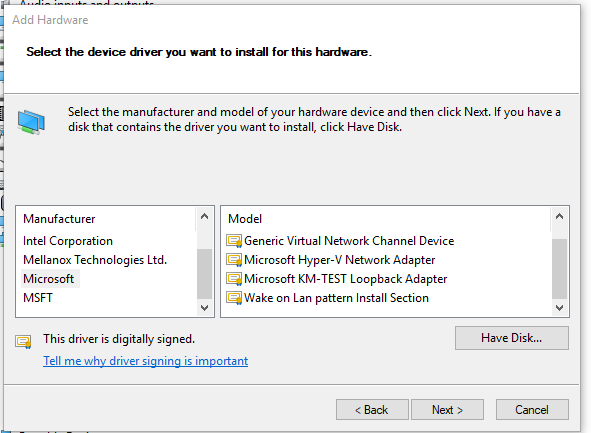
Task: Click the Model list scroll down arrow
Action: 560,308
